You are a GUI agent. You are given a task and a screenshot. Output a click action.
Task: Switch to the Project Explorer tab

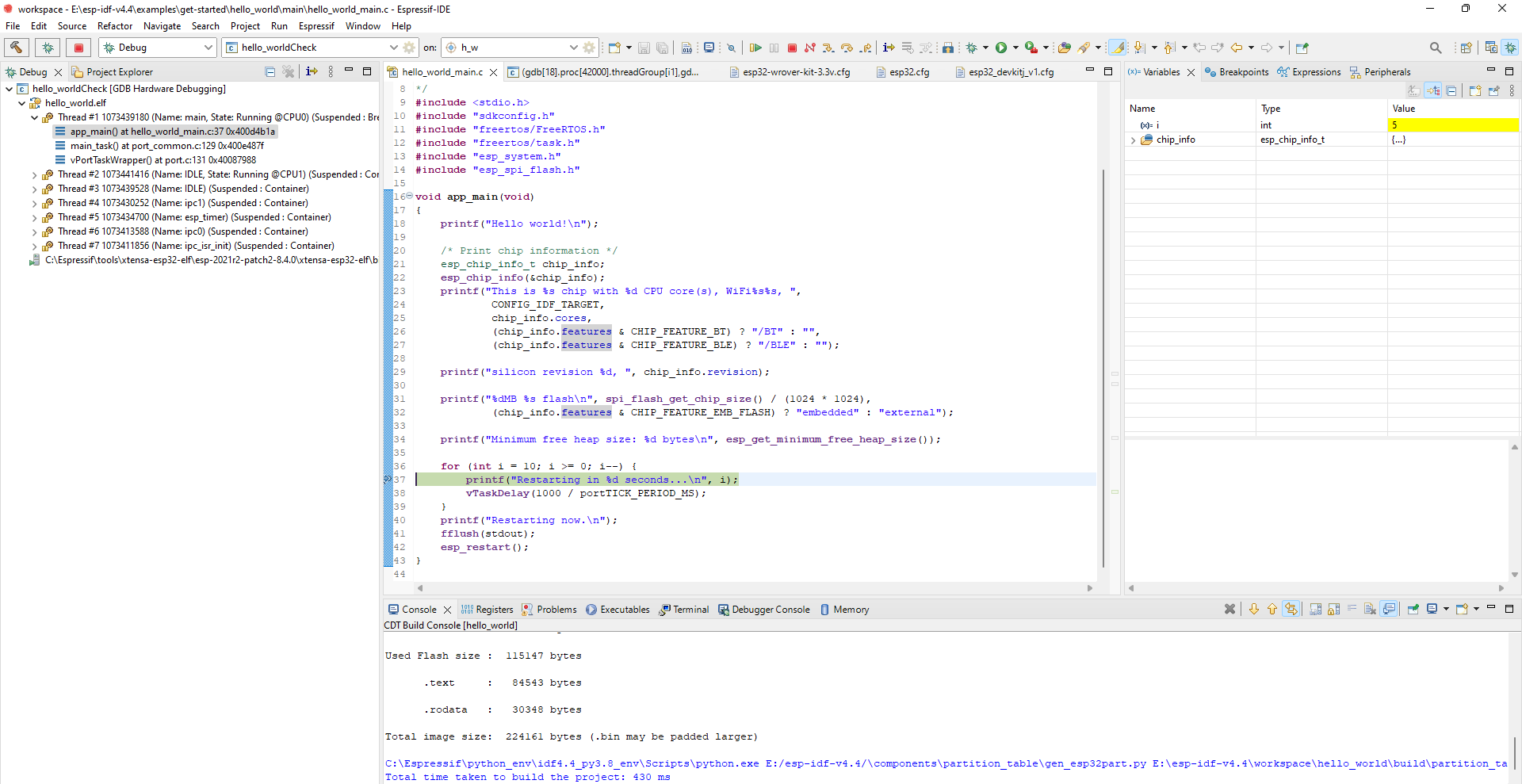[112, 72]
